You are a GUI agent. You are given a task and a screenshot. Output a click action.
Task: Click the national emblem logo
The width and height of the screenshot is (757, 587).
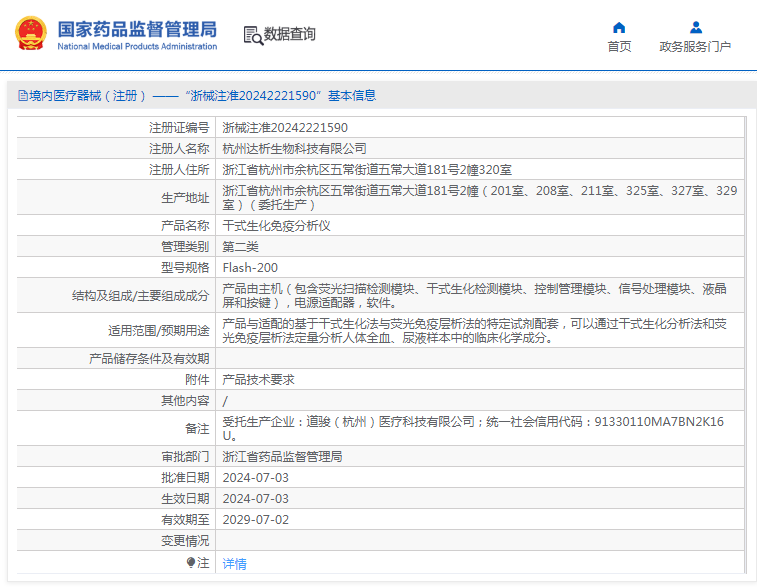click(31, 33)
